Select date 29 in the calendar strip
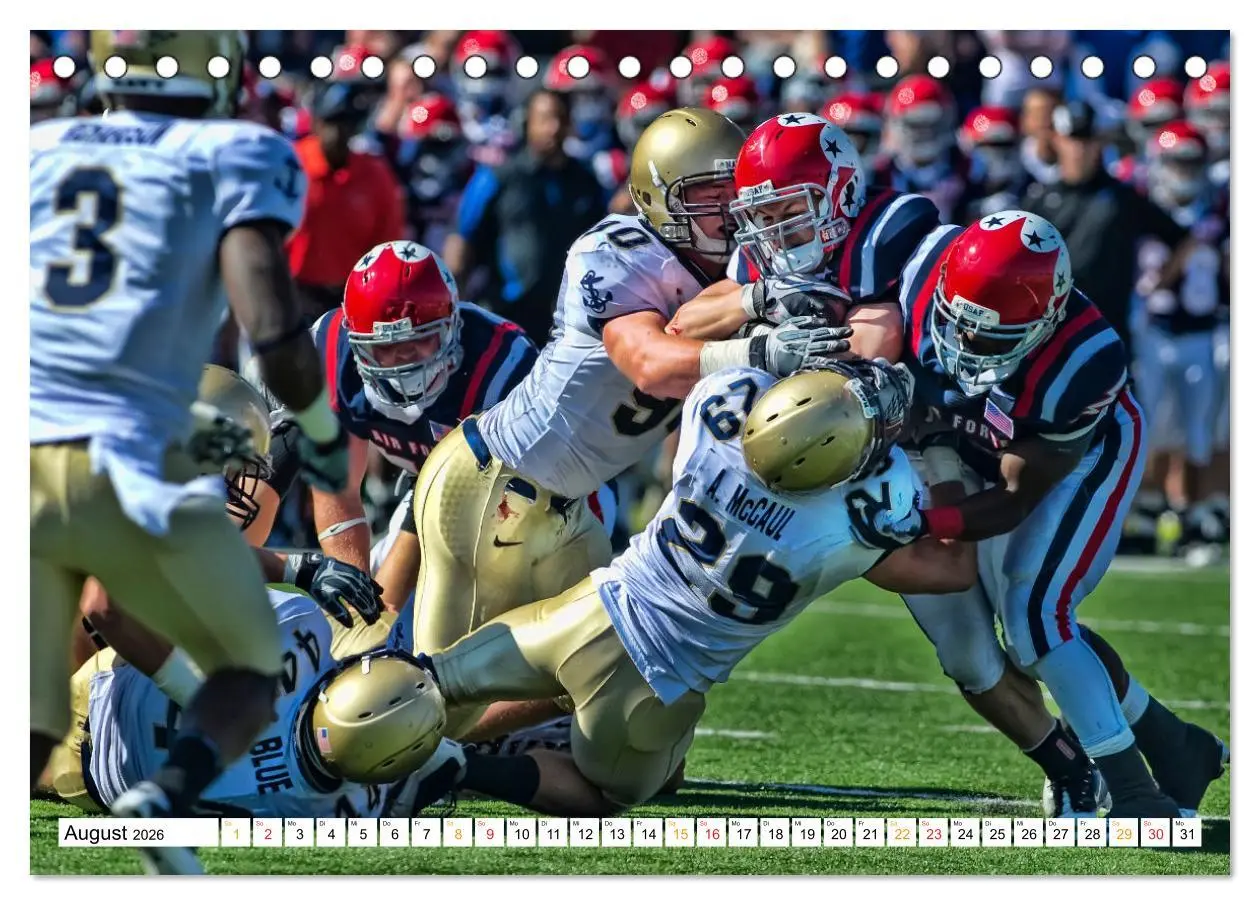The height and width of the screenshot is (905, 1260). pos(1124,833)
